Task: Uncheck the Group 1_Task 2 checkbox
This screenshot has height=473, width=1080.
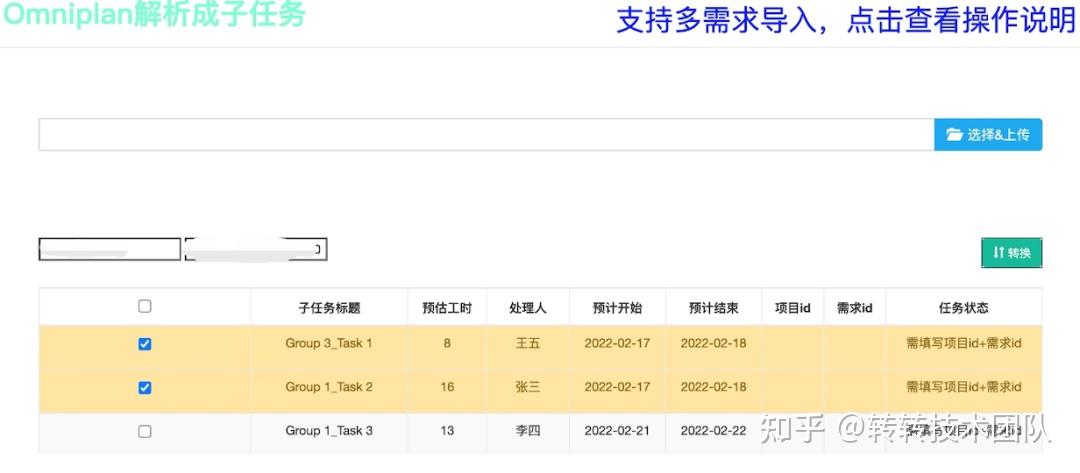Action: click(x=145, y=388)
